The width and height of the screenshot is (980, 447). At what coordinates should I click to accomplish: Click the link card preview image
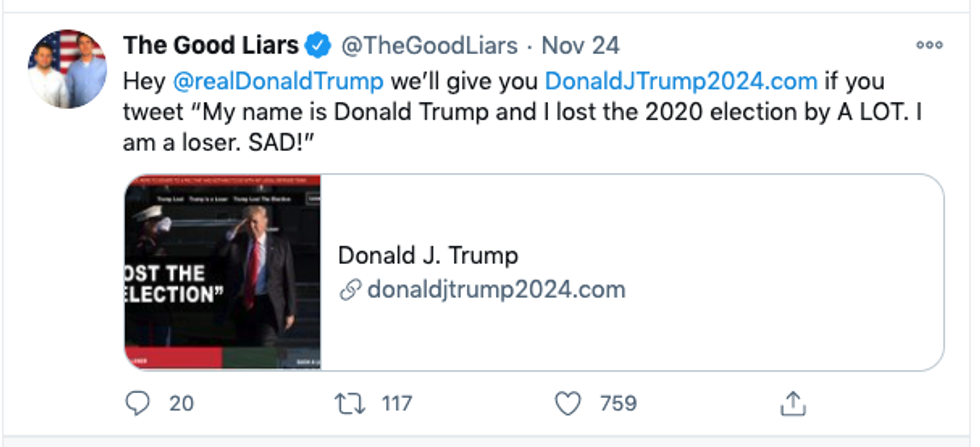click(x=222, y=272)
